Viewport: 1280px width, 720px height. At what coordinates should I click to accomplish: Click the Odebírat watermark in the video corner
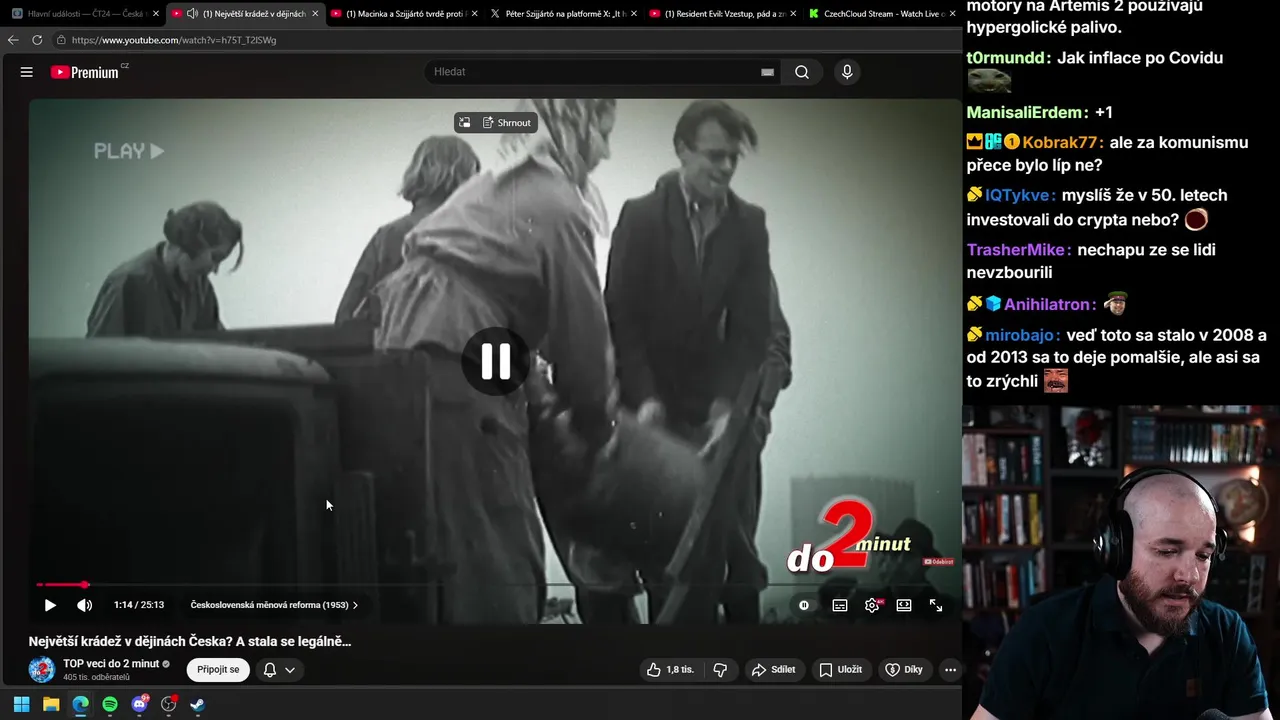938,562
